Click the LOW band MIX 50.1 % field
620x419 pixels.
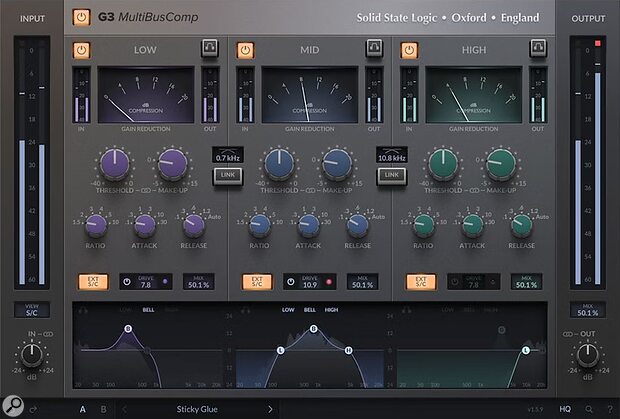pyautogui.click(x=198, y=282)
